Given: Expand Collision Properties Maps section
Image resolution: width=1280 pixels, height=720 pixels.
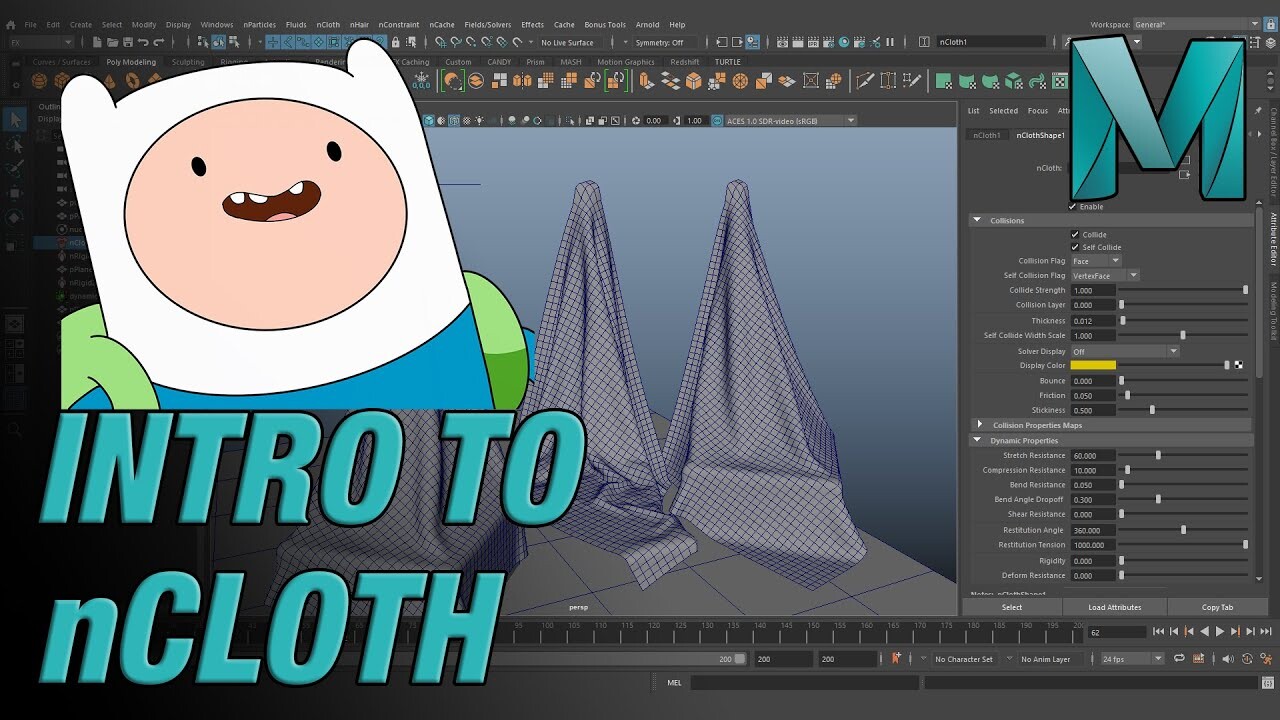Looking at the screenshot, I should 979,425.
